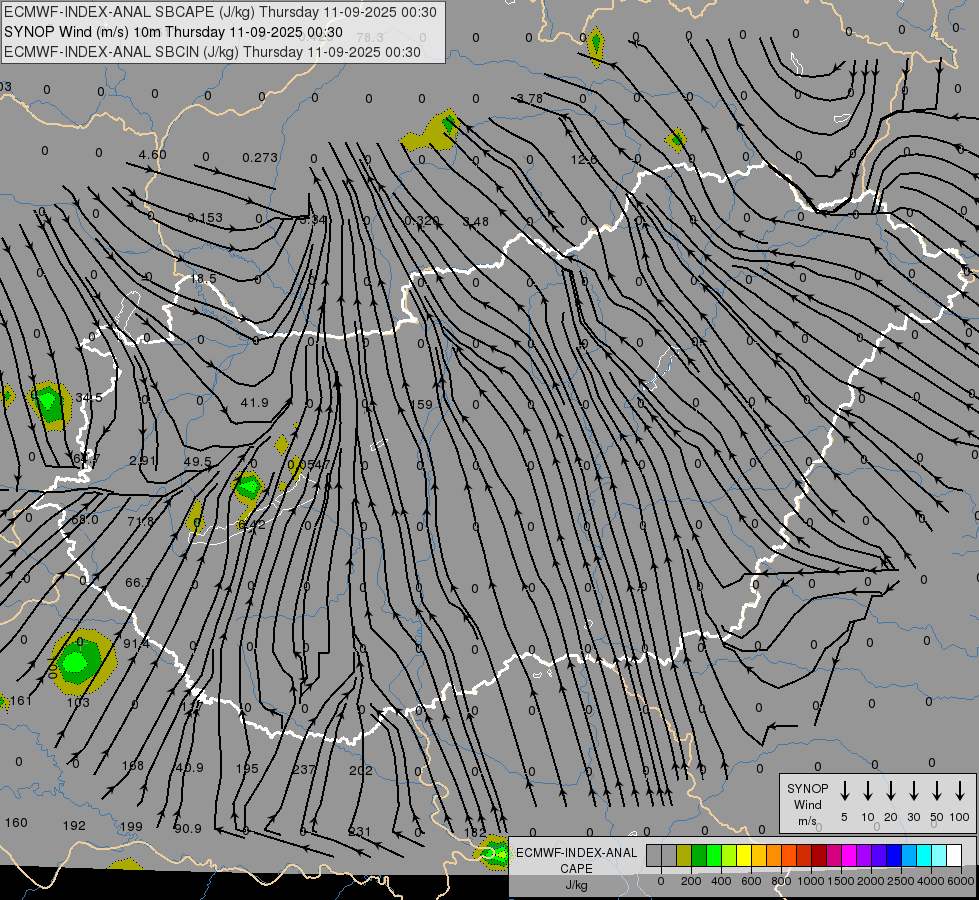Viewport: 979px width, 900px height.
Task: Click the 100 m/s wind arrow in the legend
Action: pos(960,791)
